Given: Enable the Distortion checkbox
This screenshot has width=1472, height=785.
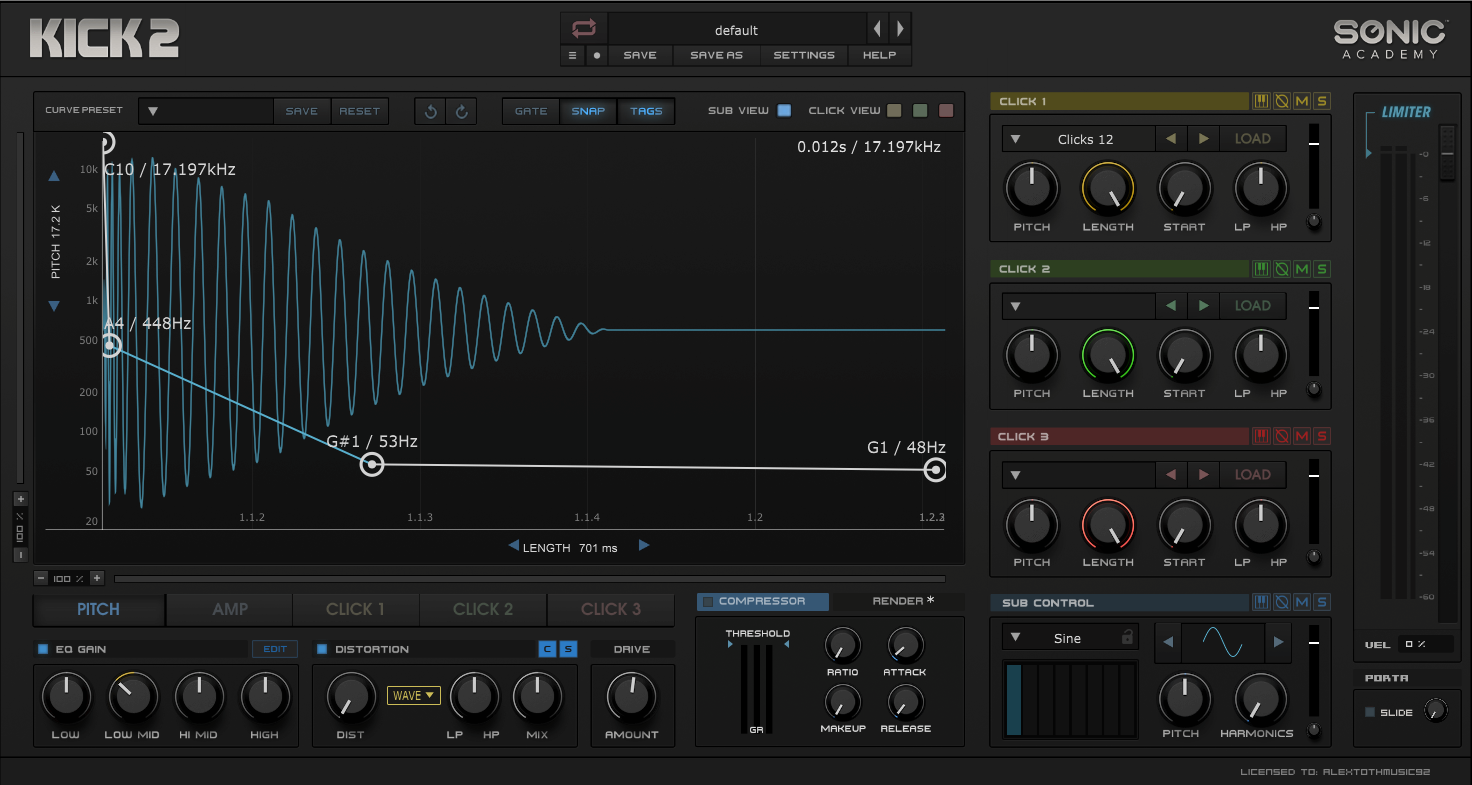Looking at the screenshot, I should 322,649.
